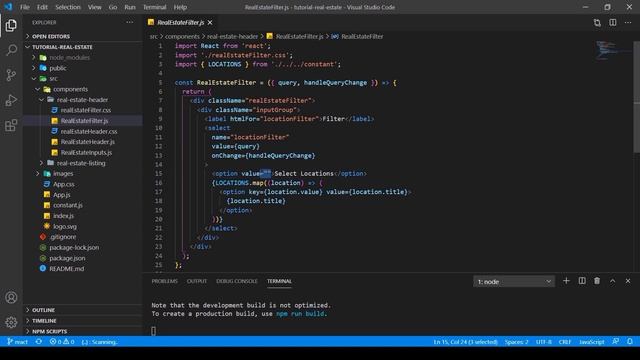This screenshot has width=640, height=360.
Task: Open the Selection menu
Action: point(68,7)
